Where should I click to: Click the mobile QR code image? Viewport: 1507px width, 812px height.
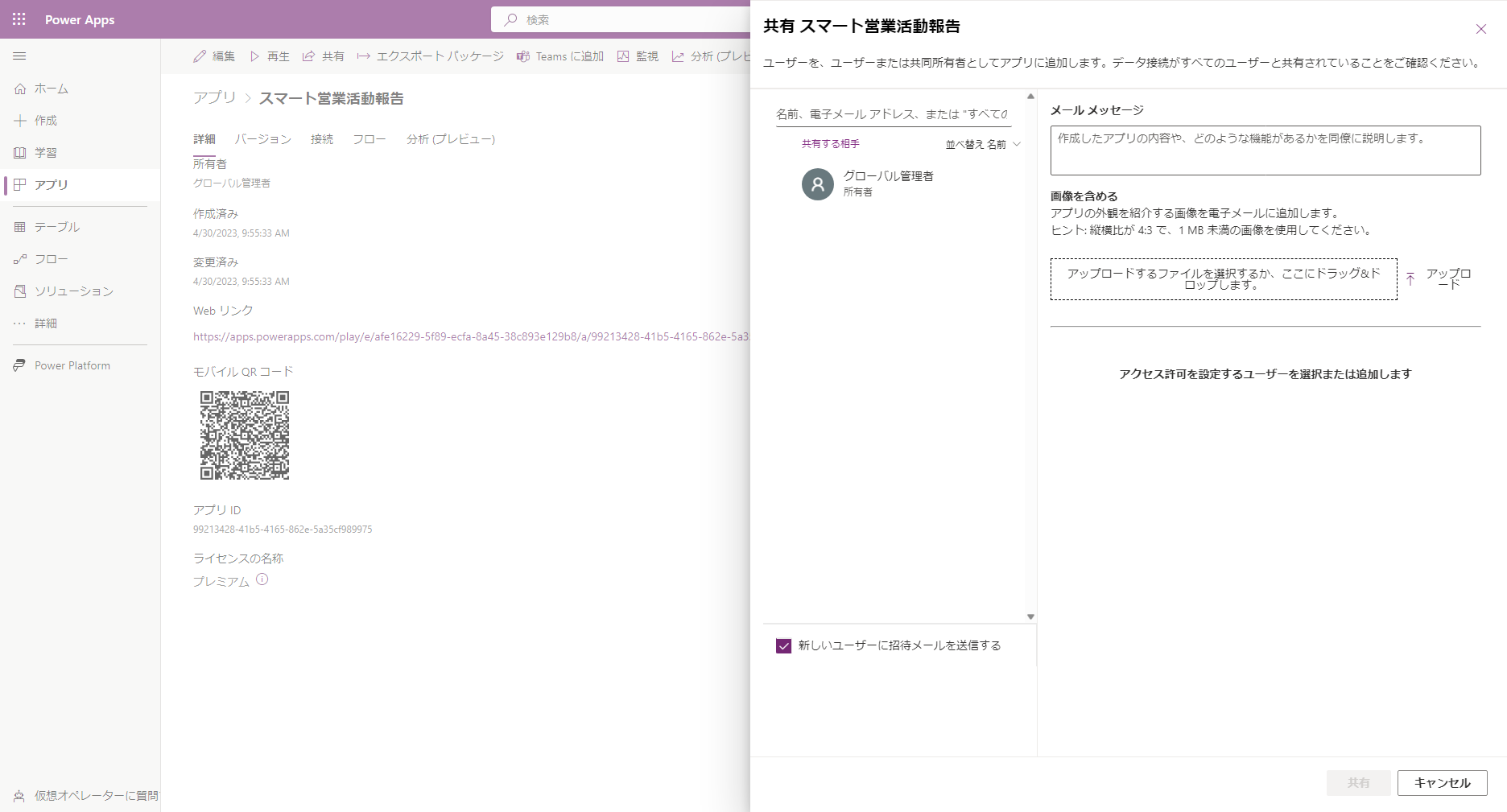click(245, 435)
